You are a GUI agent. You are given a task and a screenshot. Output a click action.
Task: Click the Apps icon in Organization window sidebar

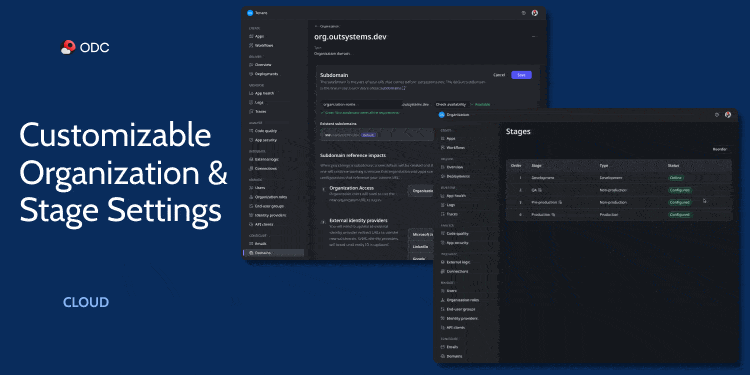[x=442, y=138]
